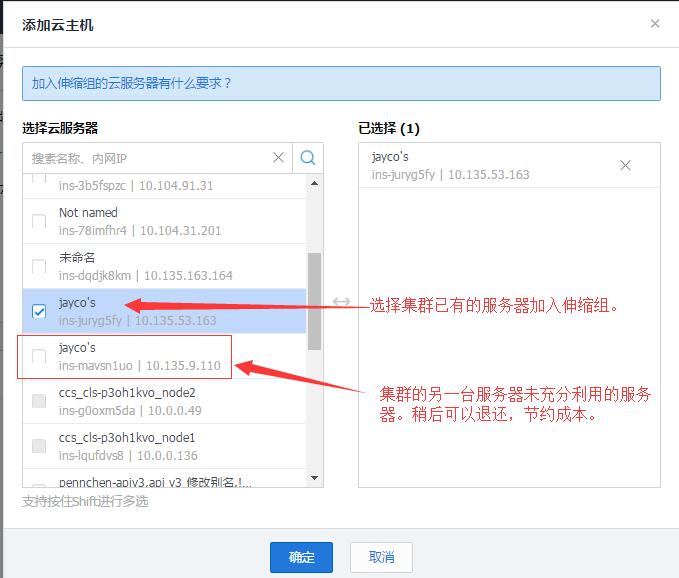Click ccs_cls-p3oh1kvo_node1 server name
Image resolution: width=679 pixels, height=578 pixels.
point(127,438)
